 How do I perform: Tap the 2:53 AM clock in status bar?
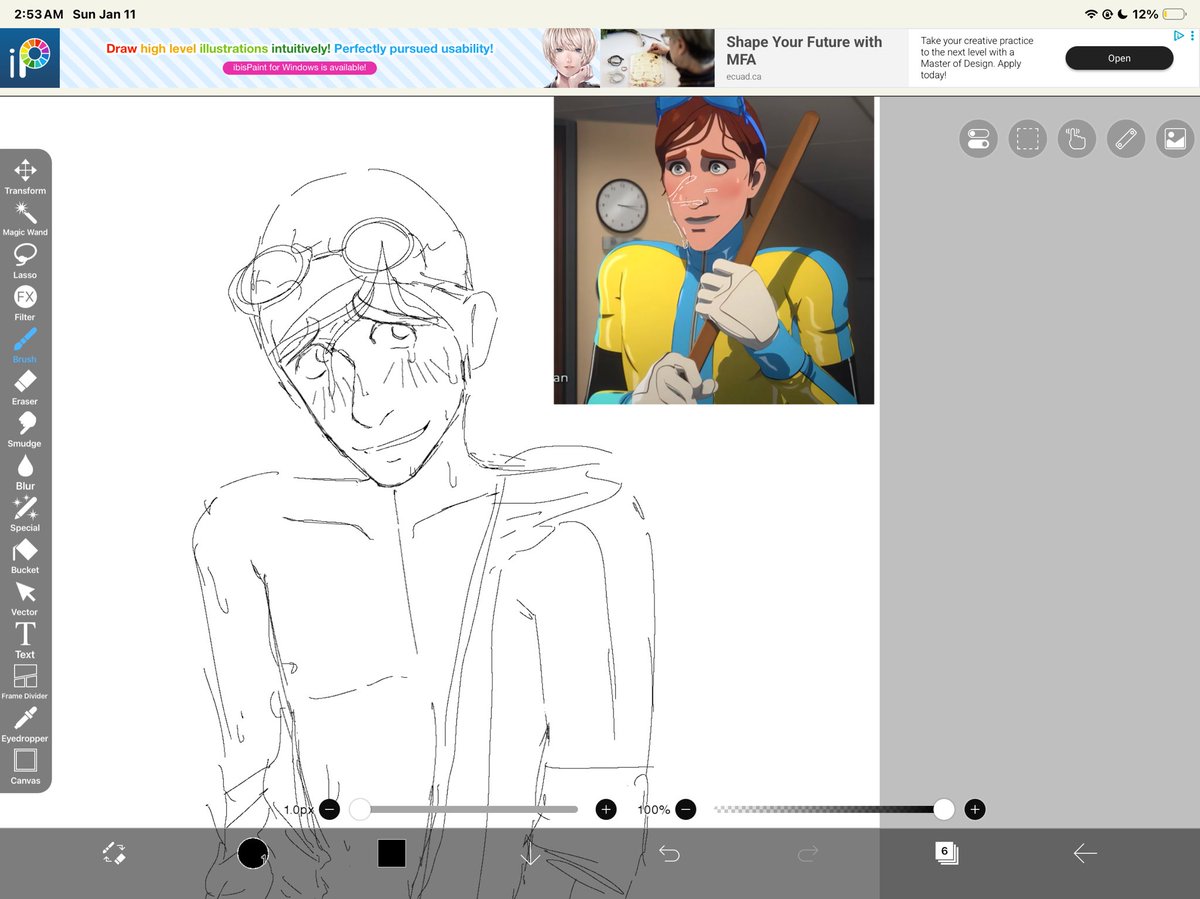point(39,14)
